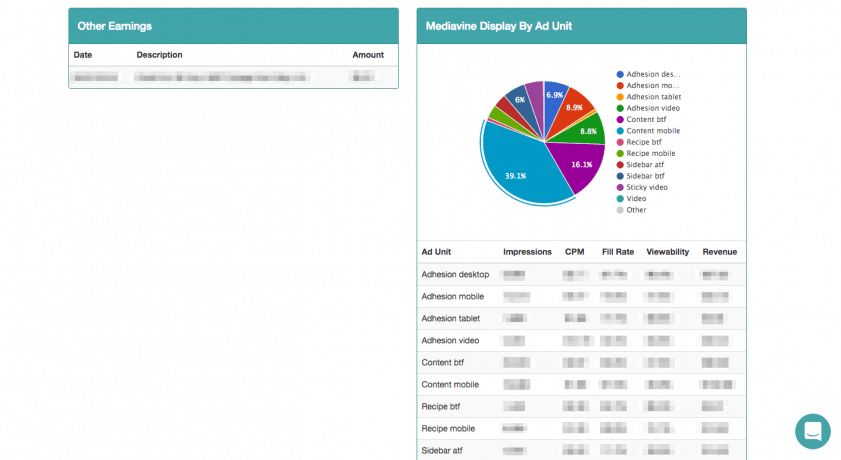Toggle Adhesion video legend entry
841x460 pixels.
click(648, 108)
